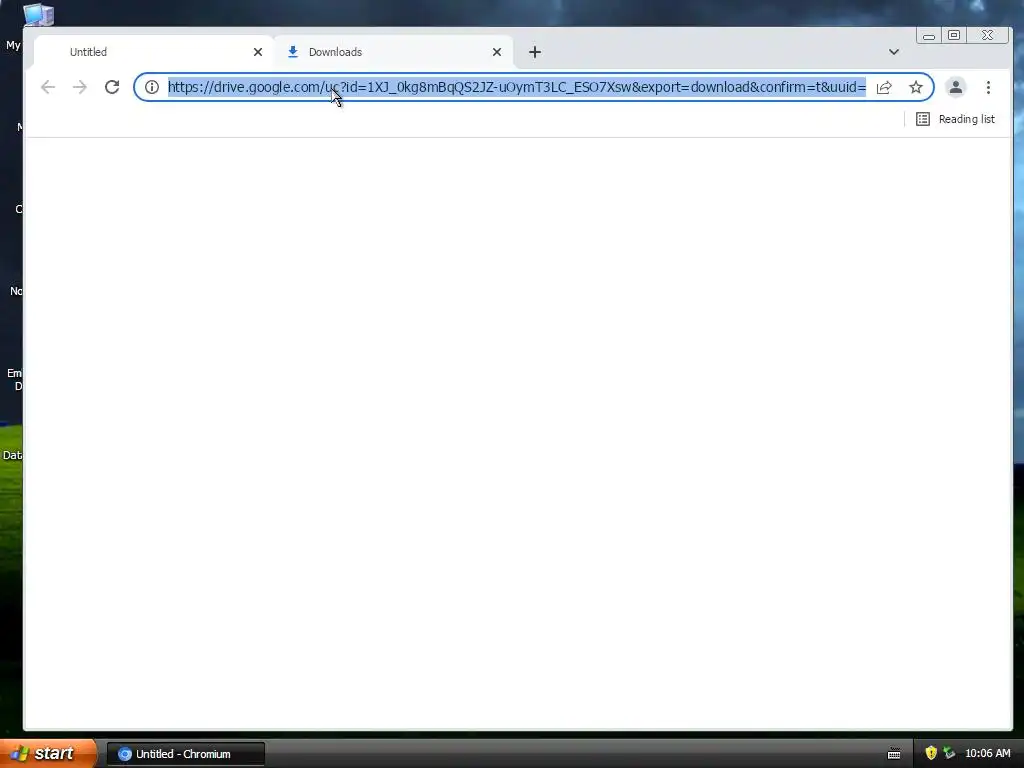Screen dimensions: 1024x768
Task: Open the security shield tray icon
Action: coord(931,754)
